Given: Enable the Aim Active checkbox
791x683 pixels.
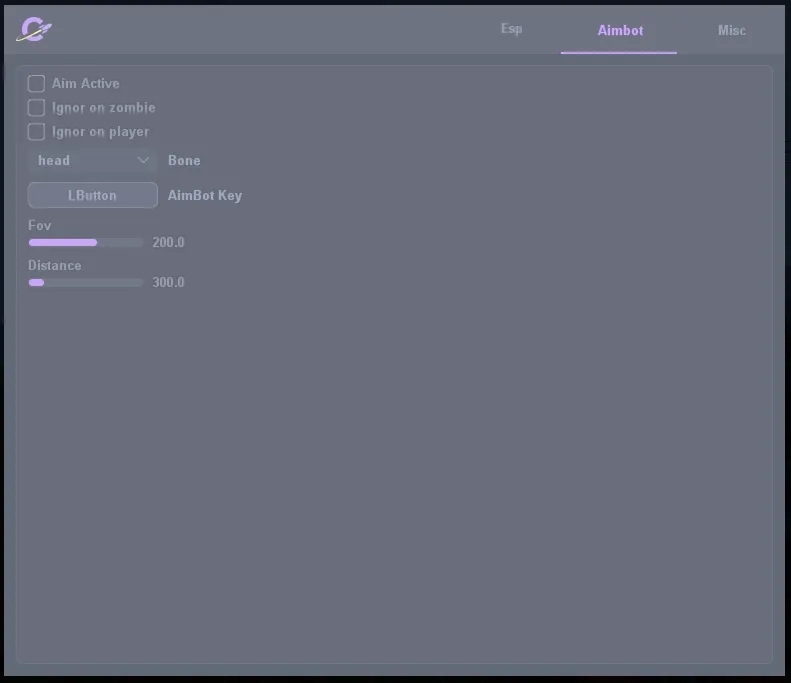Looking at the screenshot, I should (x=37, y=84).
